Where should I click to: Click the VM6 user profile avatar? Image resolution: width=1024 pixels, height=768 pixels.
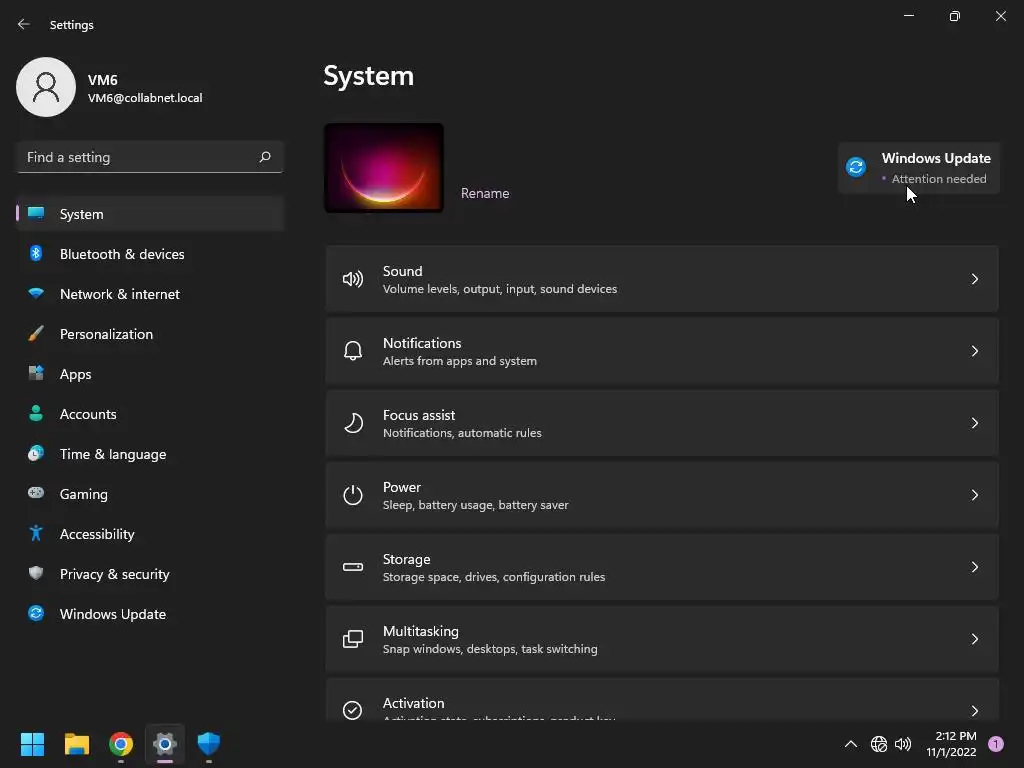(x=46, y=87)
